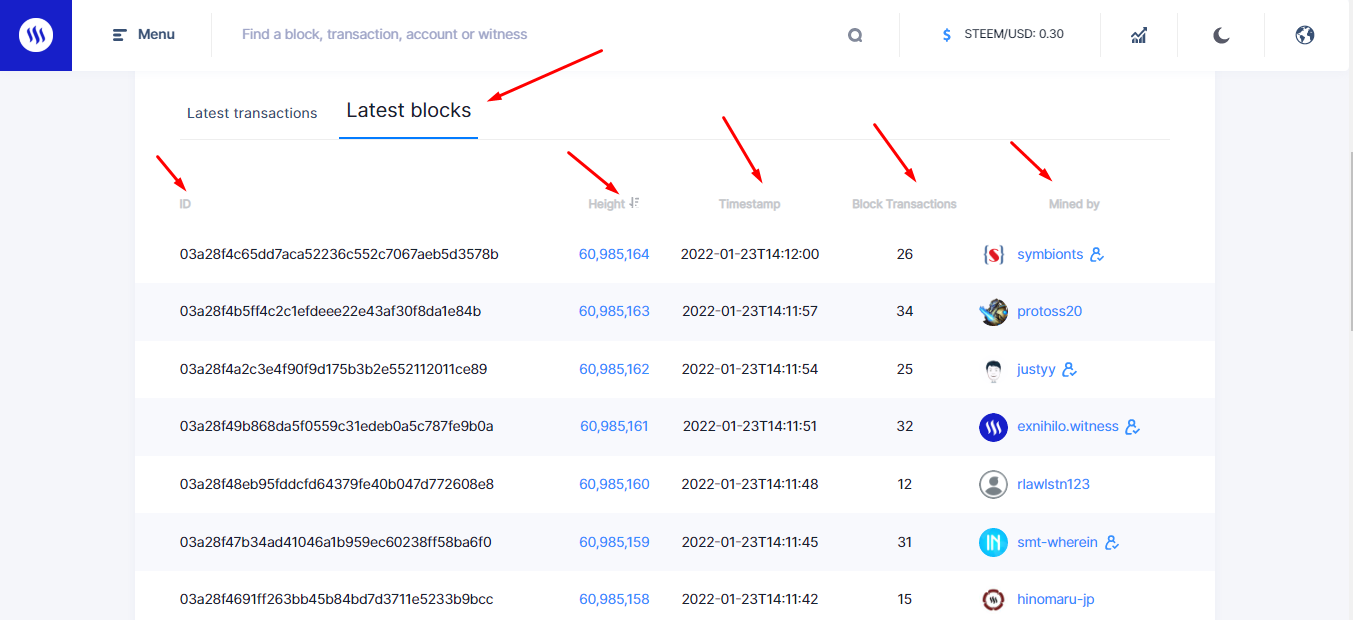Open exnihilo.witness account link
This screenshot has width=1353, height=620.
click(1068, 426)
